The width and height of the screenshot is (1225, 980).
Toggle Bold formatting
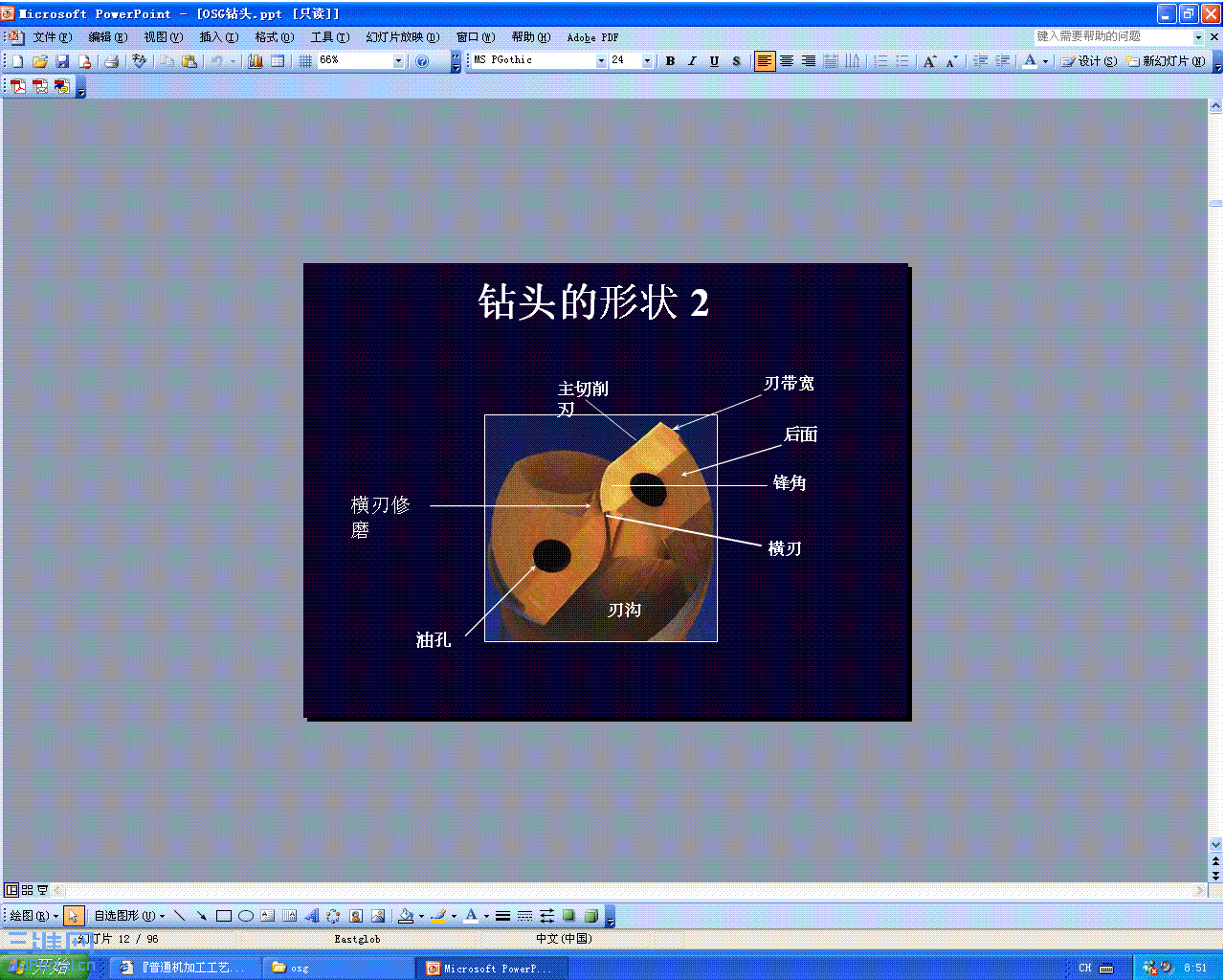coord(670,60)
